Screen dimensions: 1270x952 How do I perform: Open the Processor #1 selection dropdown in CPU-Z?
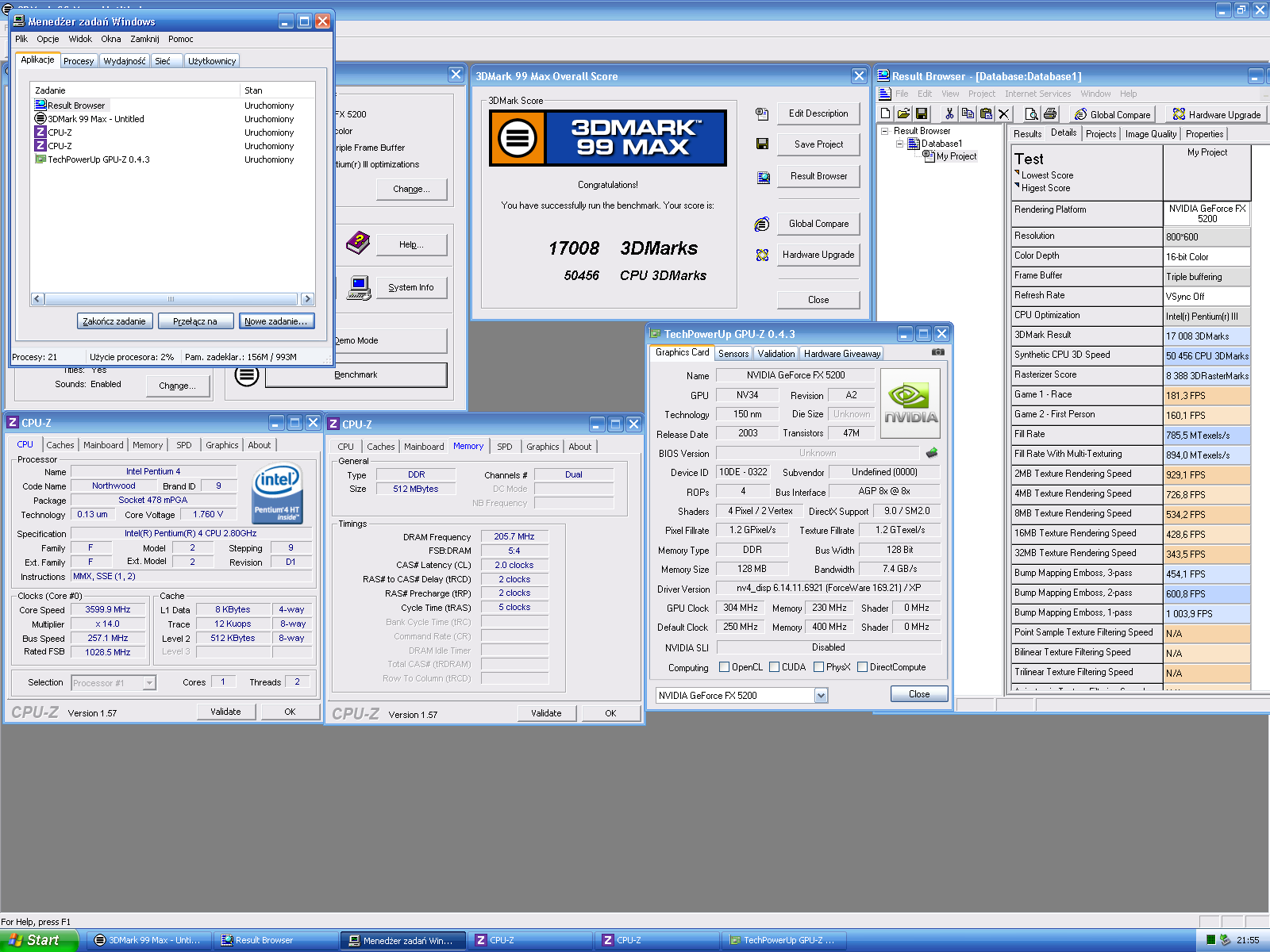[149, 683]
